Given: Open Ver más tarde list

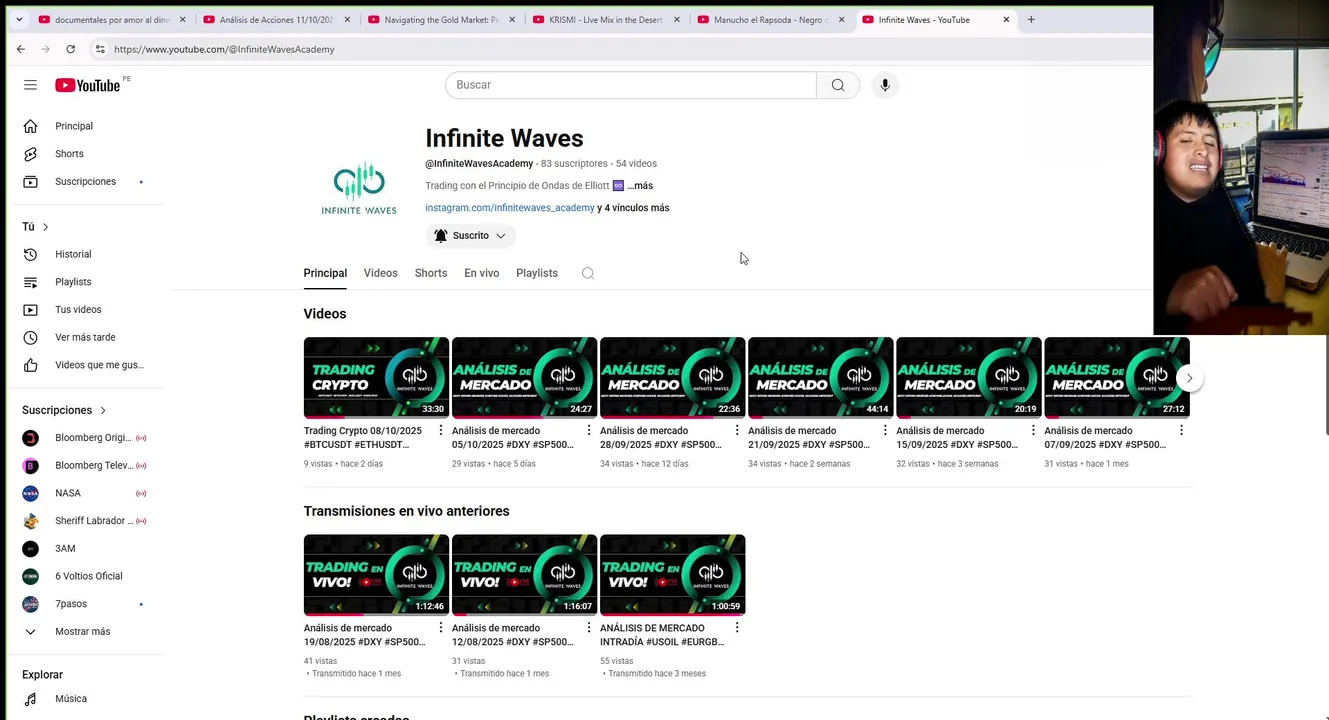Looking at the screenshot, I should pyautogui.click(x=86, y=337).
